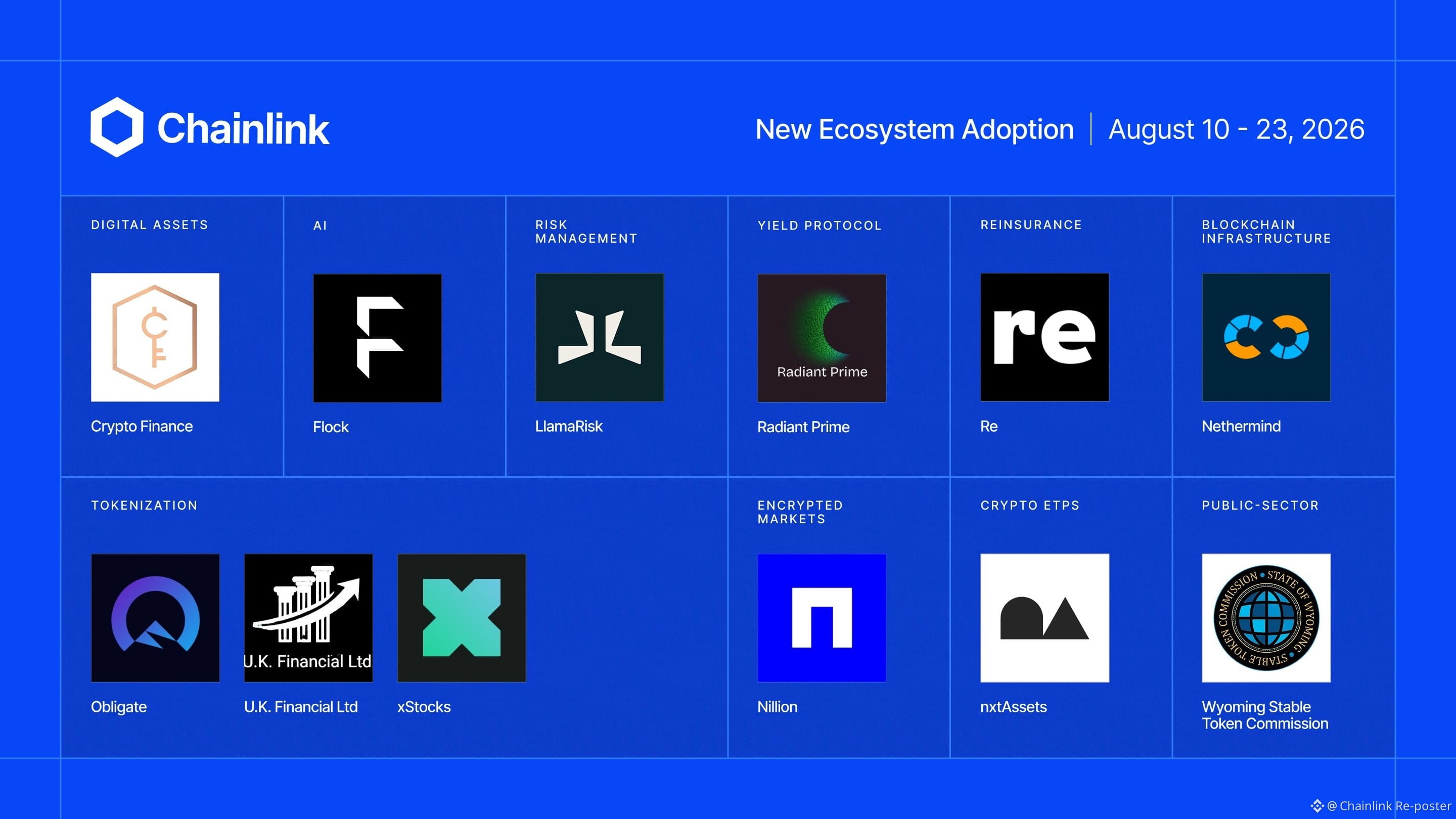Click the Chainlink wordmark text

click(243, 129)
